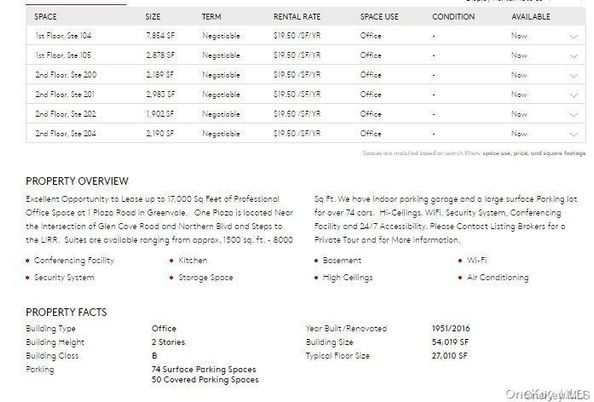Select the SPACE USE column header
594x402 pixels.
click(379, 17)
